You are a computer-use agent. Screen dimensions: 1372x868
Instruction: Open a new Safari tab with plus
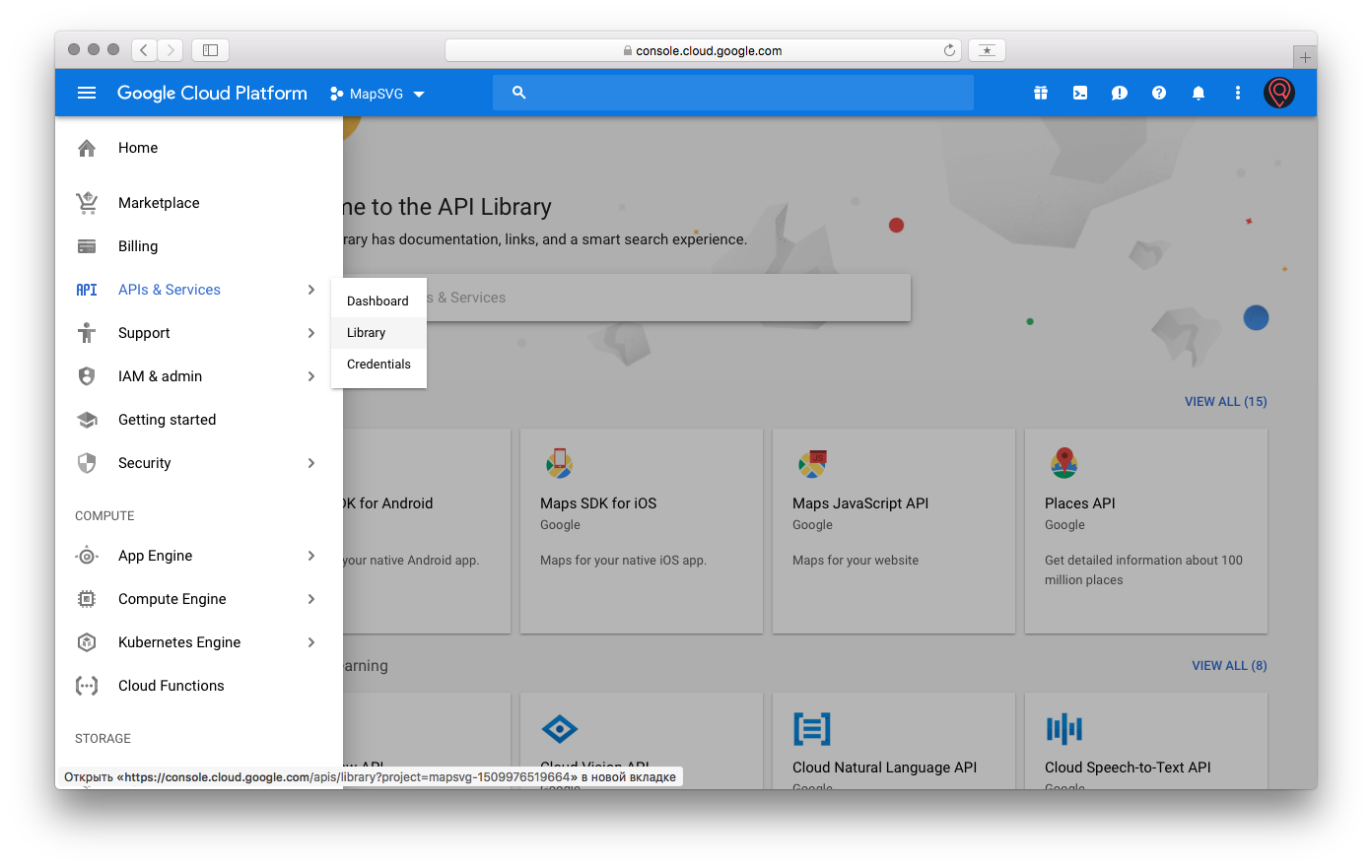(1305, 58)
